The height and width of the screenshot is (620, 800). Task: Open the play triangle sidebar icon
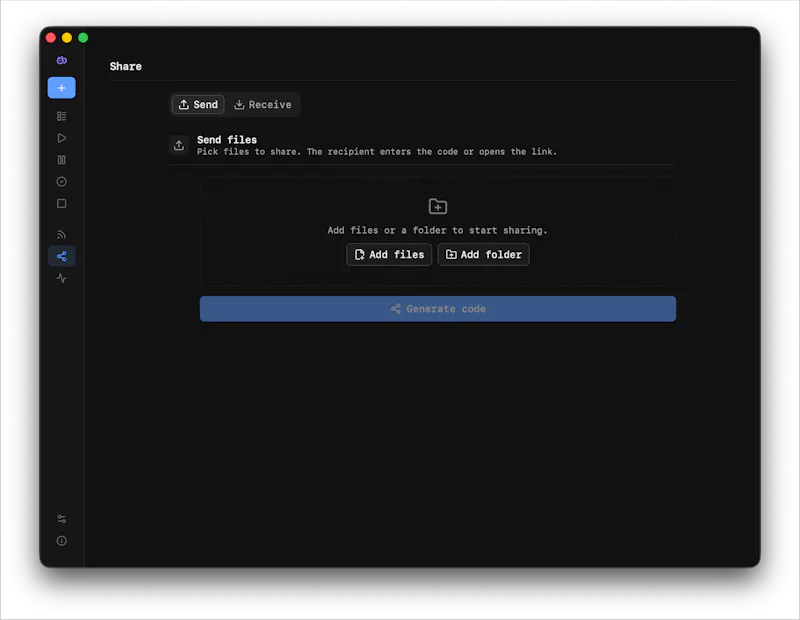point(62,138)
